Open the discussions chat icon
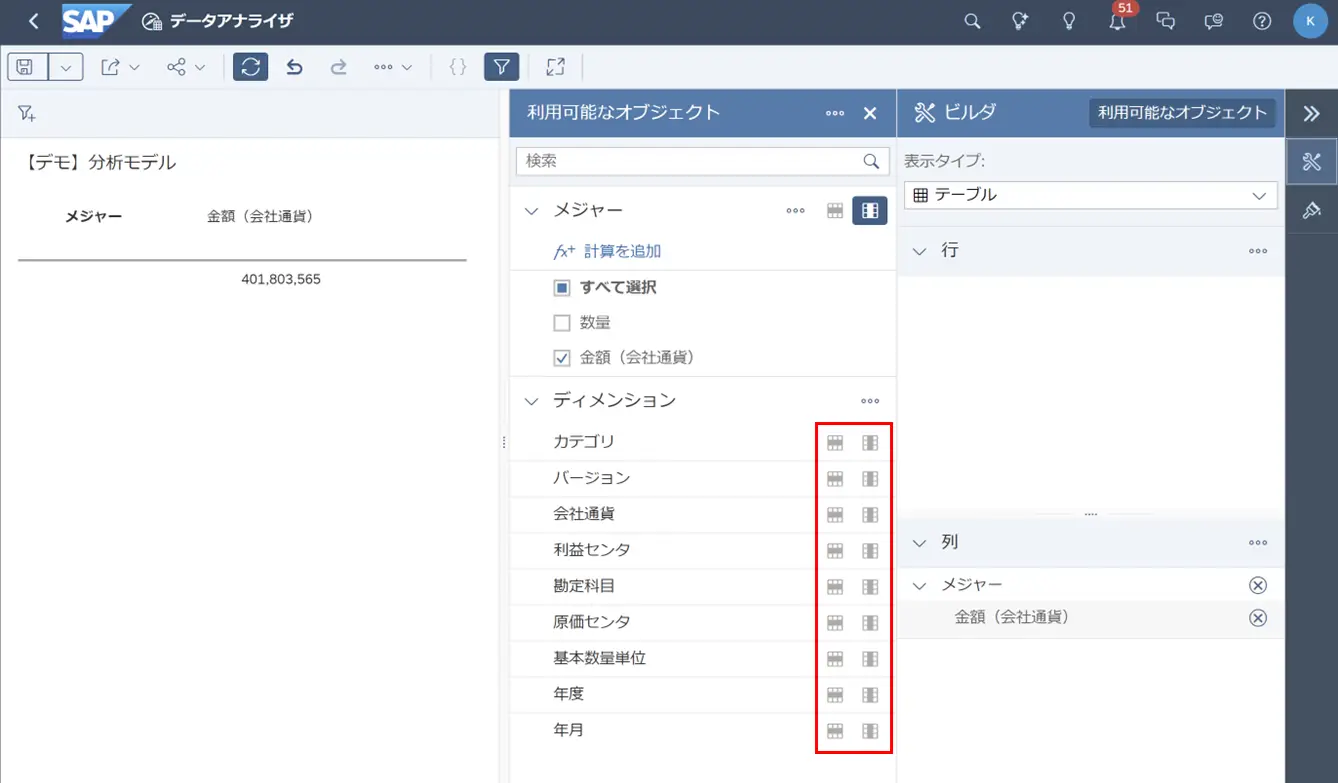This screenshot has width=1338, height=783. pos(1165,21)
